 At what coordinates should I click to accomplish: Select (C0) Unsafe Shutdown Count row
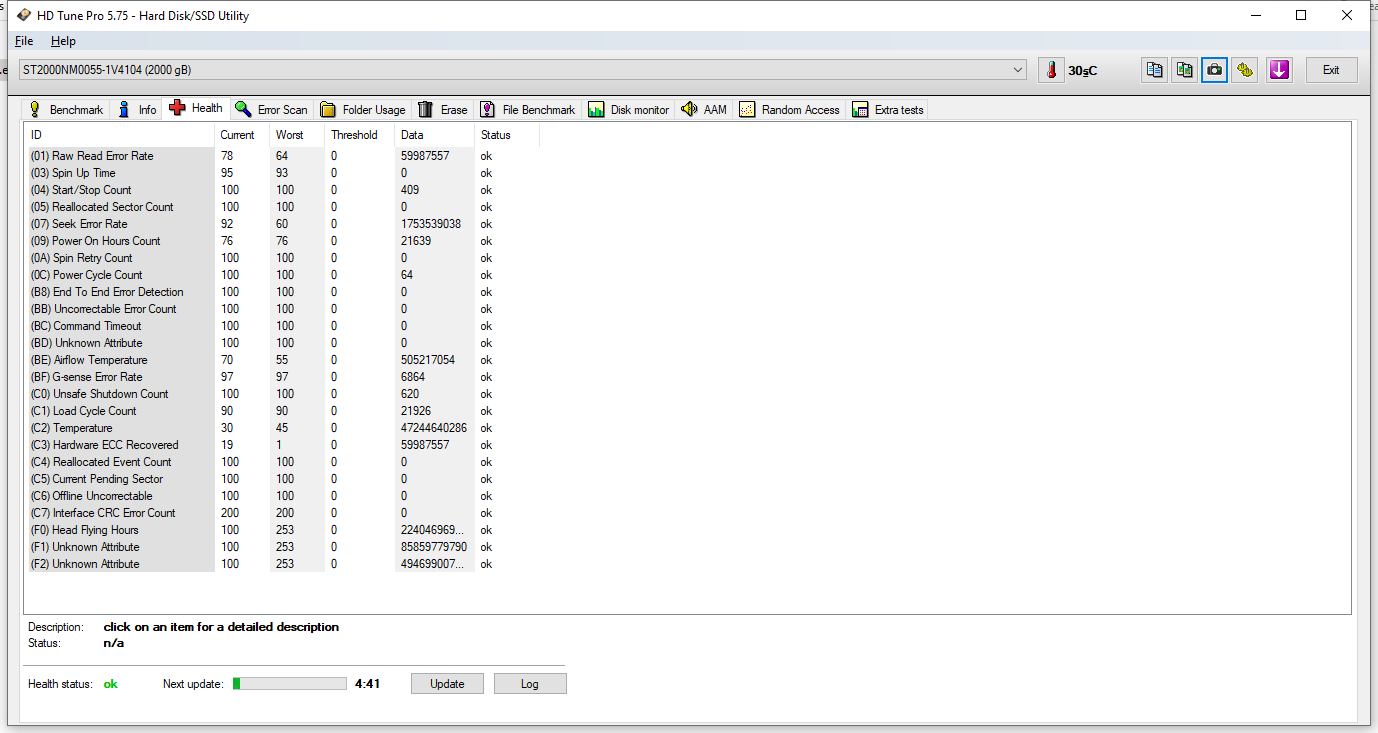click(283, 394)
